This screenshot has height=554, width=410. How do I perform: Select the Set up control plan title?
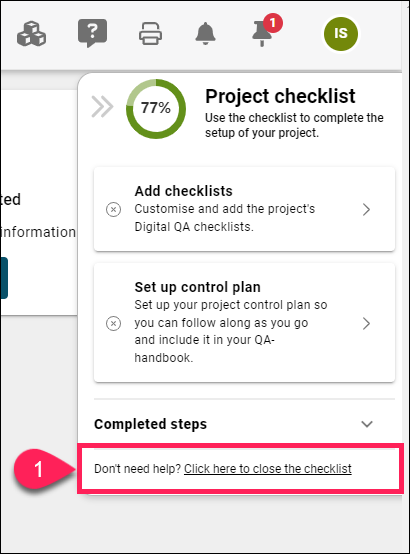[198, 287]
